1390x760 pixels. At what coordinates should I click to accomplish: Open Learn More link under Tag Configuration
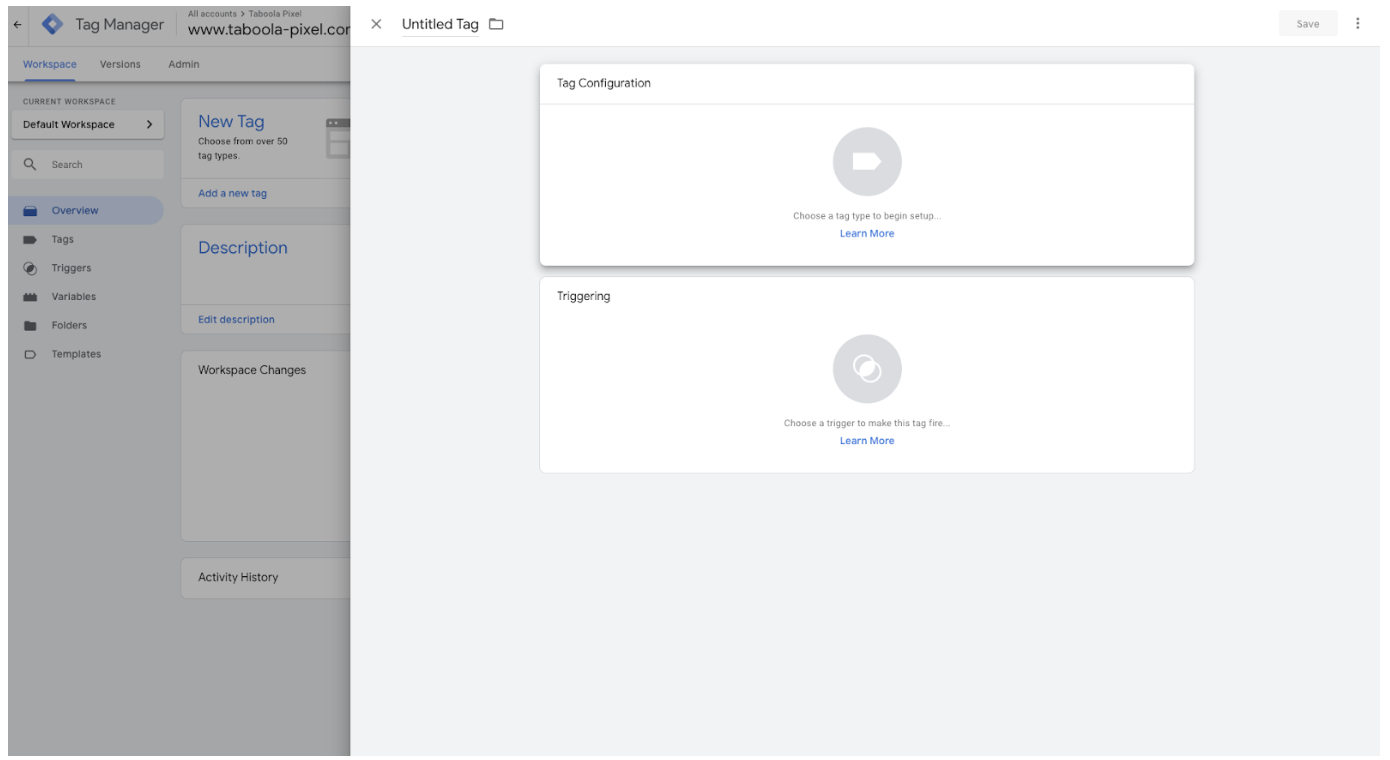tap(867, 234)
